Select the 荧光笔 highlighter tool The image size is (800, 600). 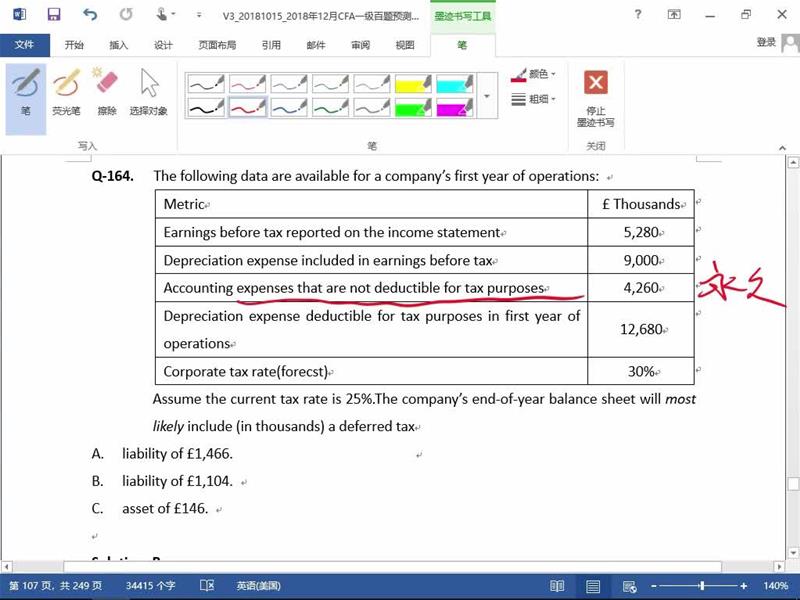coord(66,91)
